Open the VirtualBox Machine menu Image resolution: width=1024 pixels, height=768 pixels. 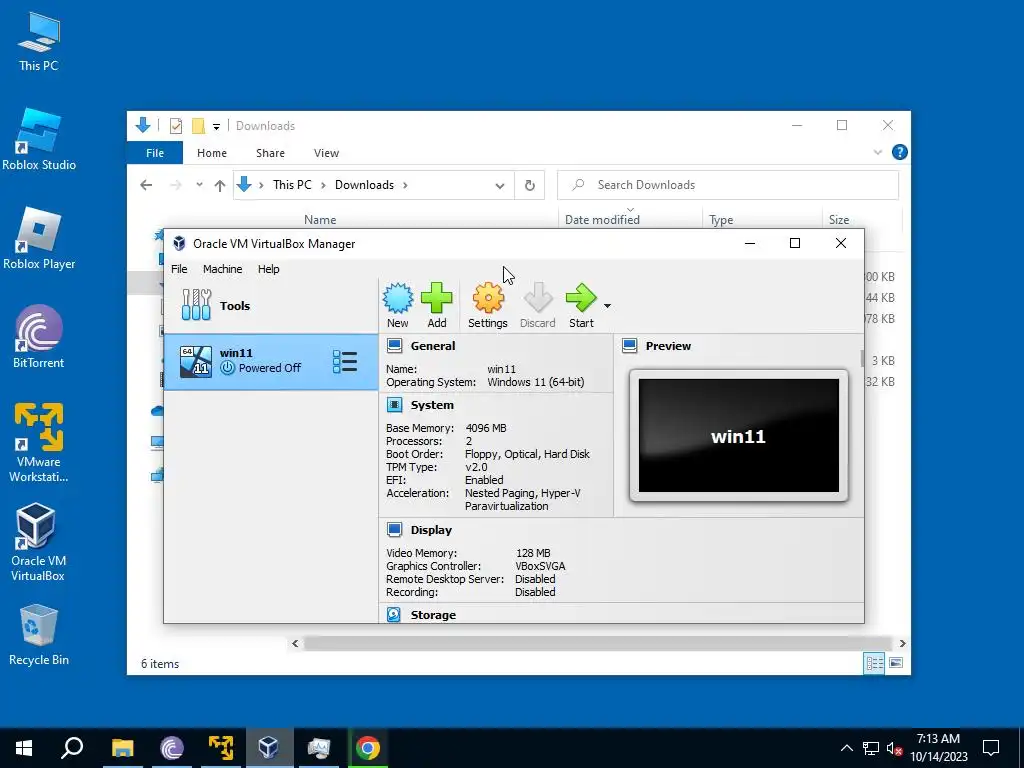pos(223,269)
